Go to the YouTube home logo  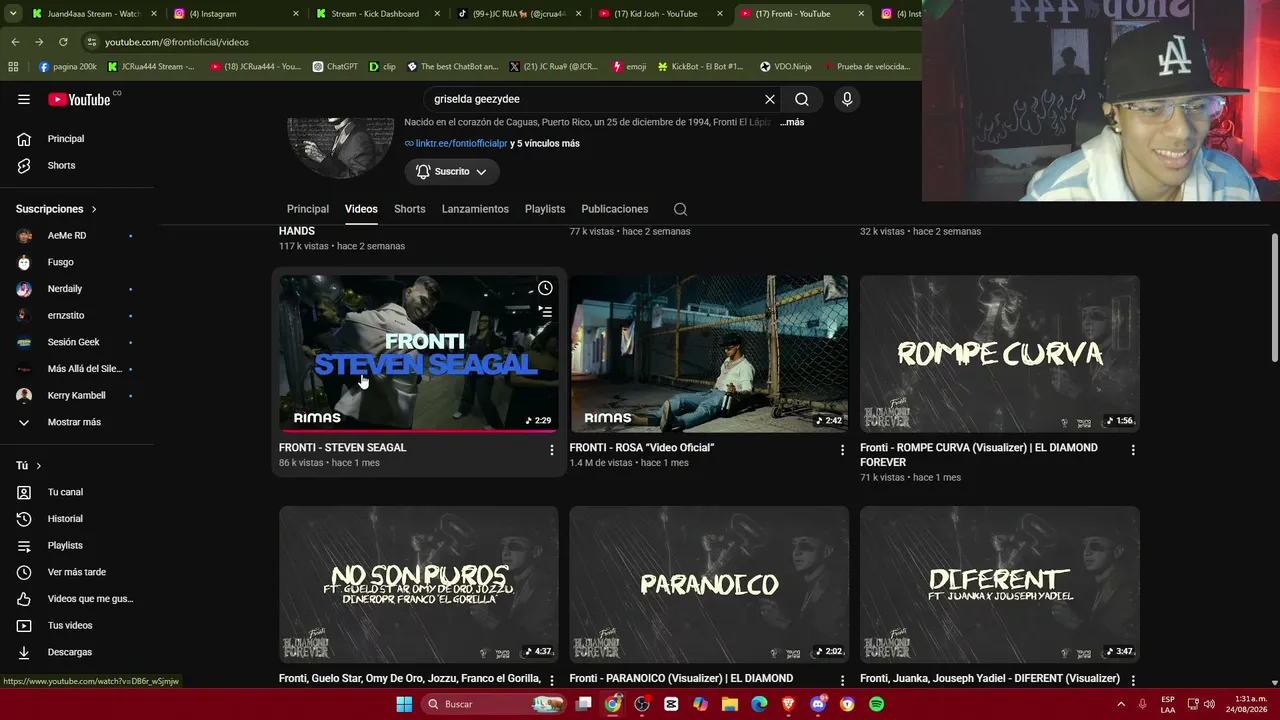click(x=79, y=99)
